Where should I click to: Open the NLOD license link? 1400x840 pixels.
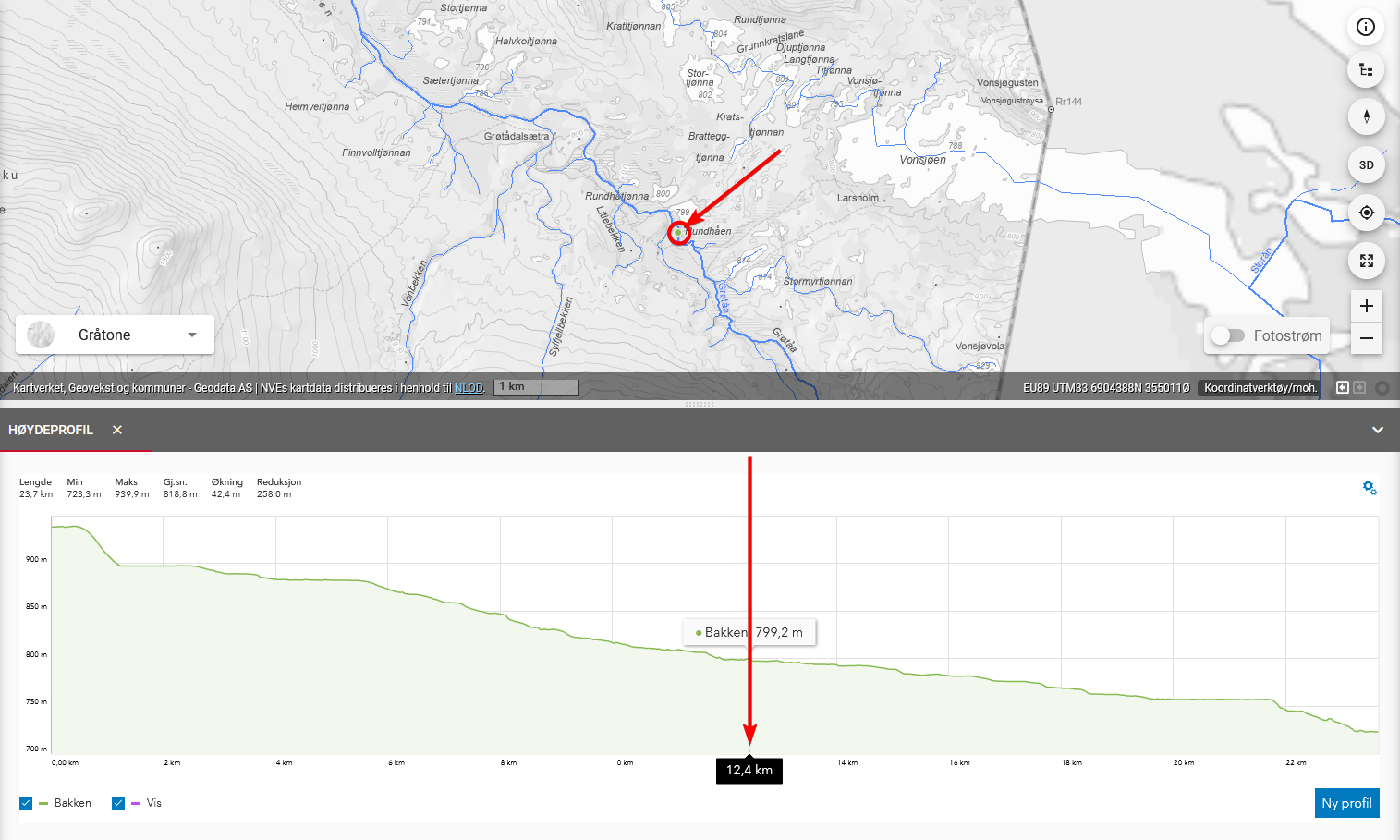pyautogui.click(x=469, y=388)
